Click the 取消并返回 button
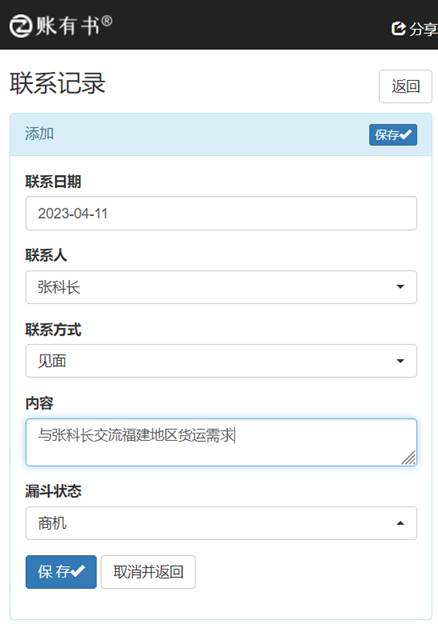 pos(148,572)
